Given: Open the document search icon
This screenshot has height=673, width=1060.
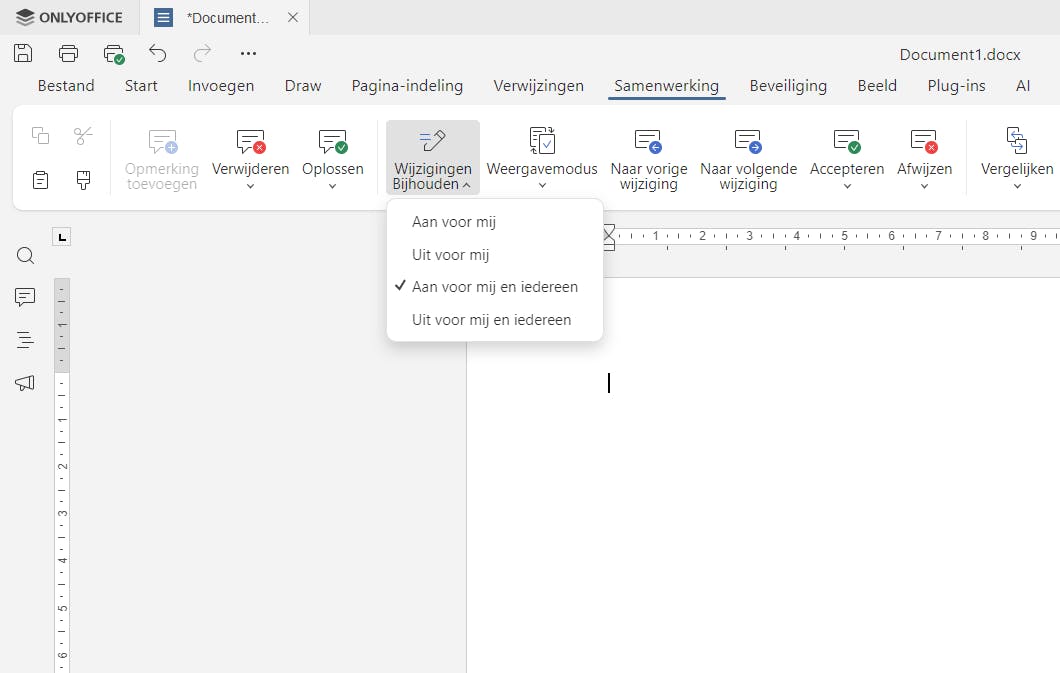Looking at the screenshot, I should pyautogui.click(x=25, y=256).
